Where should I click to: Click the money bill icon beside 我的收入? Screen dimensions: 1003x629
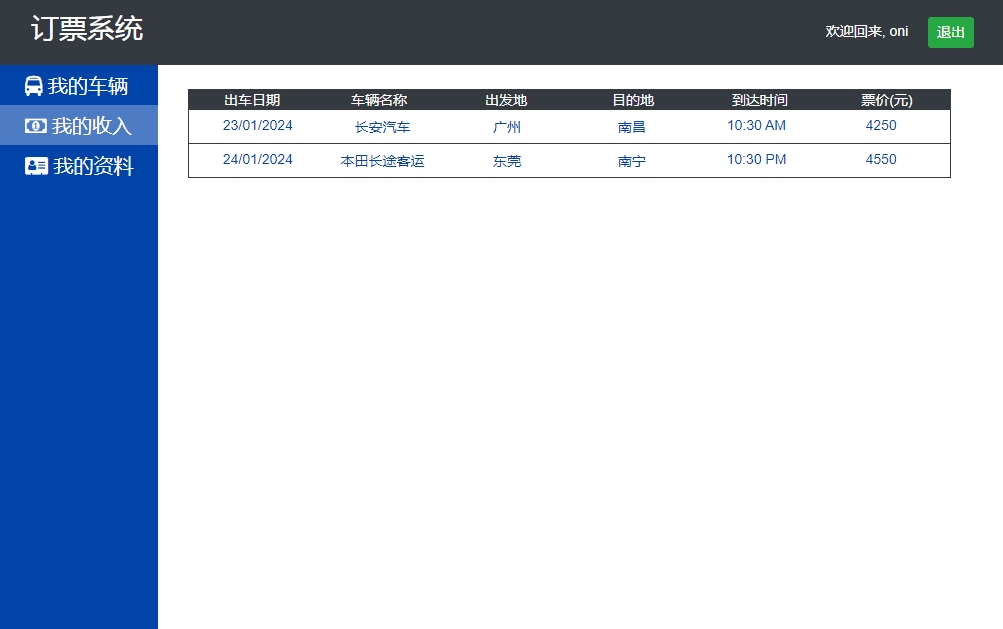click(x=36, y=126)
